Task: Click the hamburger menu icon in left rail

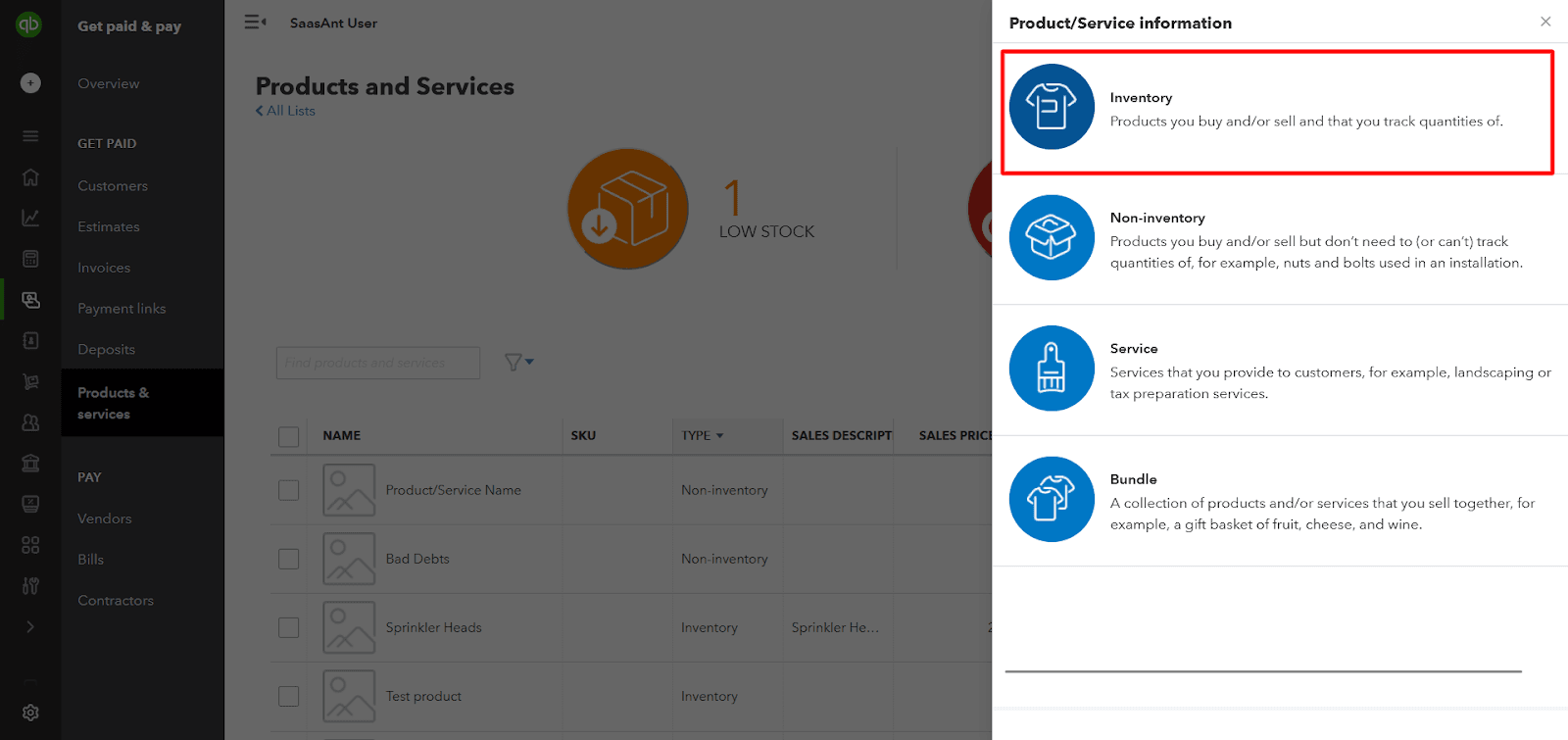Action: [30, 136]
